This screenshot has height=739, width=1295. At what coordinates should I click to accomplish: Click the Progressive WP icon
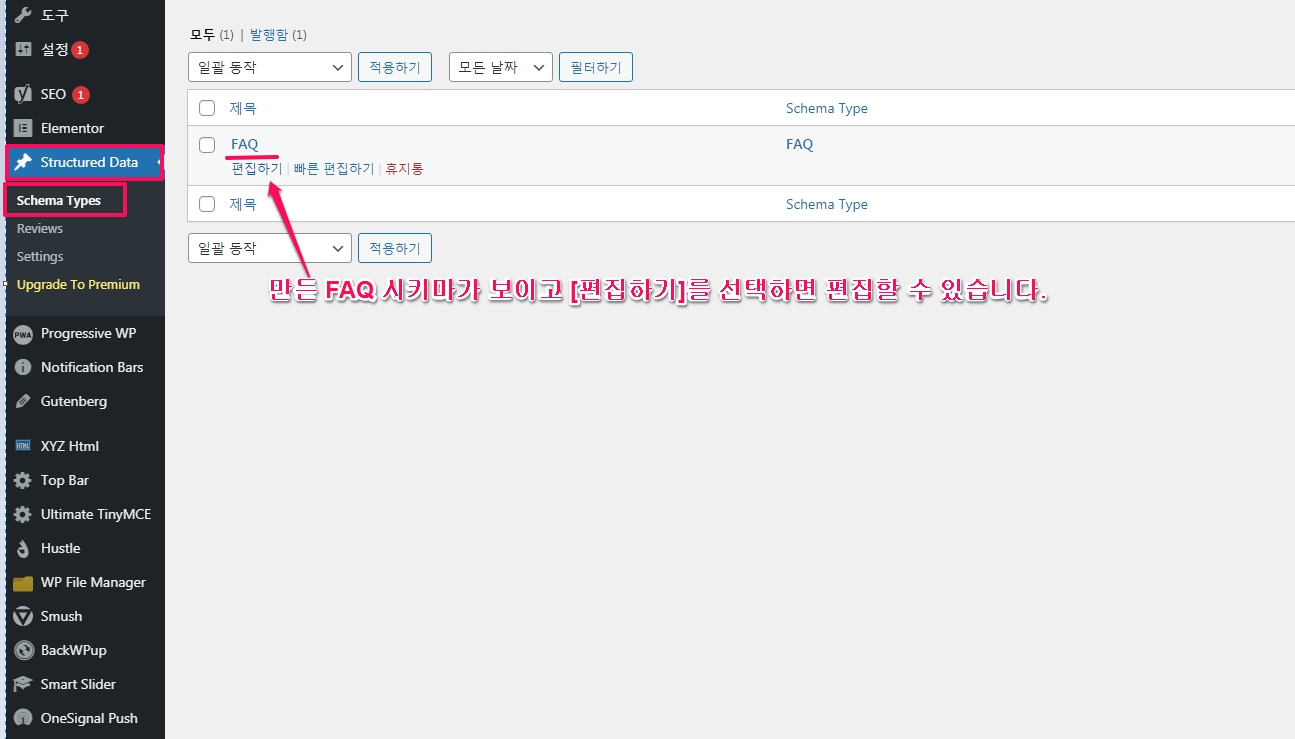pos(23,334)
